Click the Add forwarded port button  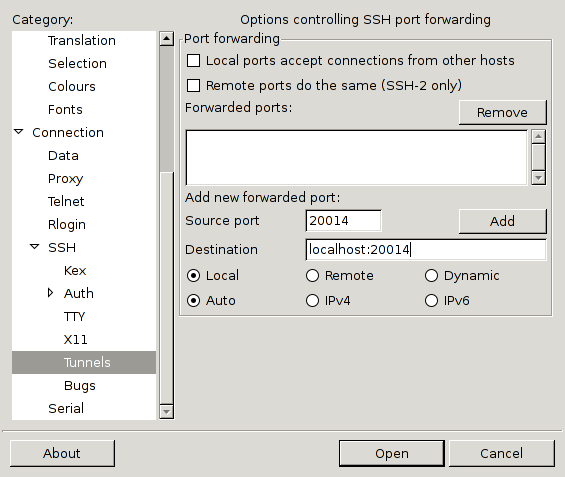point(503,221)
